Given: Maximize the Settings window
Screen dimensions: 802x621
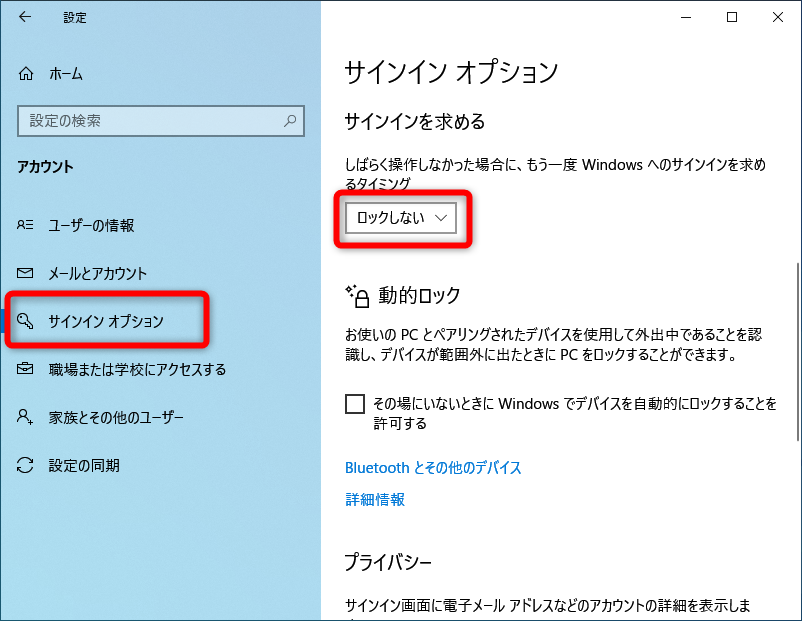Looking at the screenshot, I should pos(732,17).
